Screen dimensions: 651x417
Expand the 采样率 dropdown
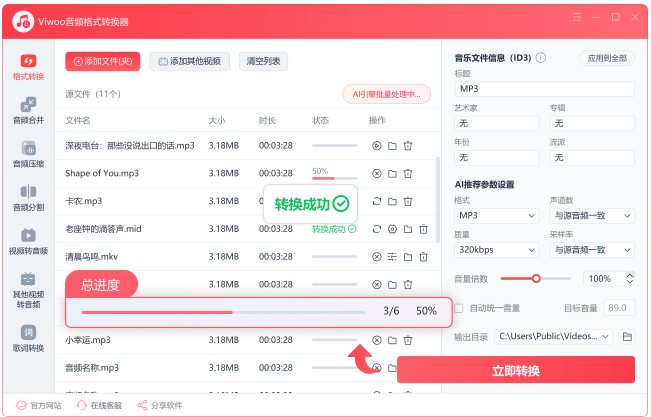point(592,250)
